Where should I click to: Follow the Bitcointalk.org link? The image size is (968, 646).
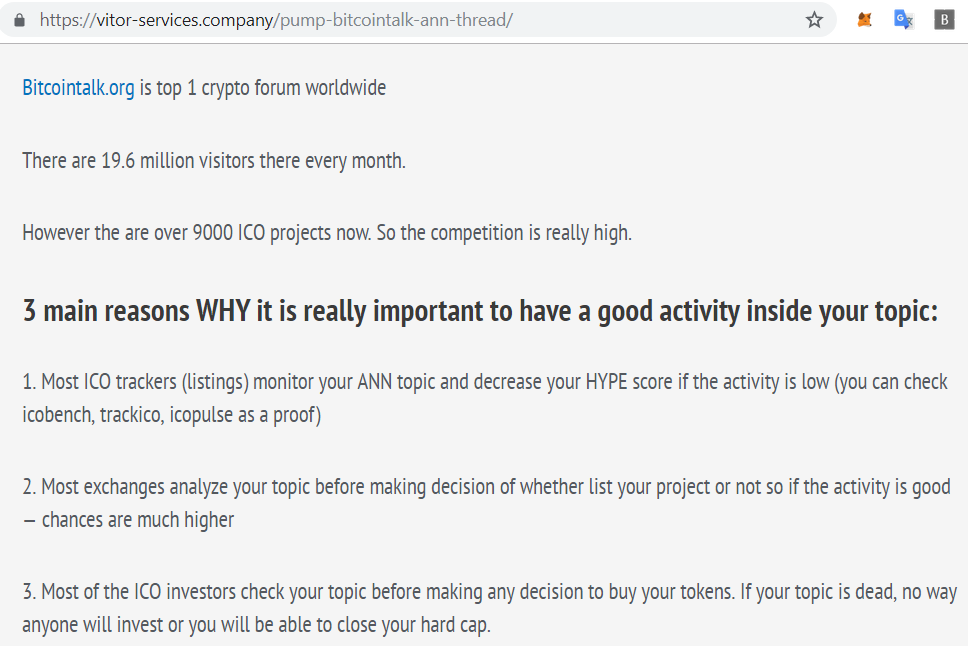pyautogui.click(x=78, y=88)
